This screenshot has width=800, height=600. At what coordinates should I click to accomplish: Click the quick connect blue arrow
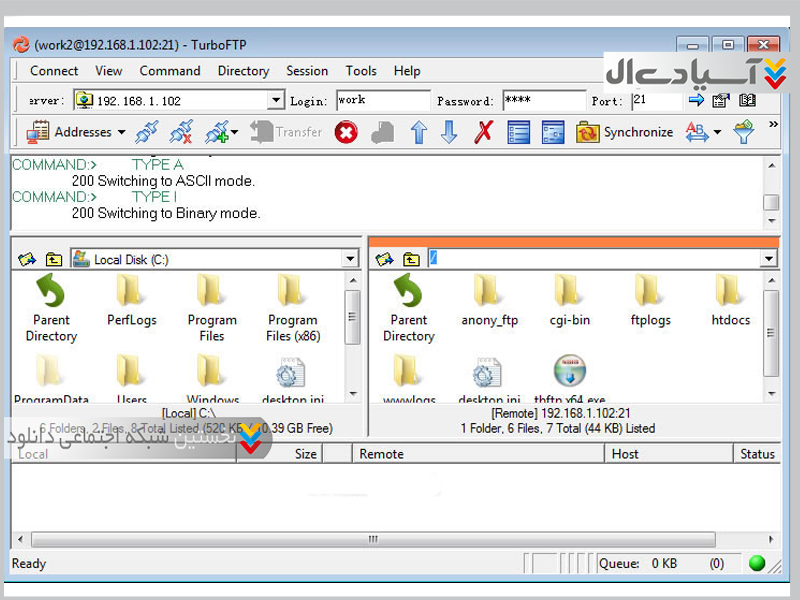coord(698,101)
